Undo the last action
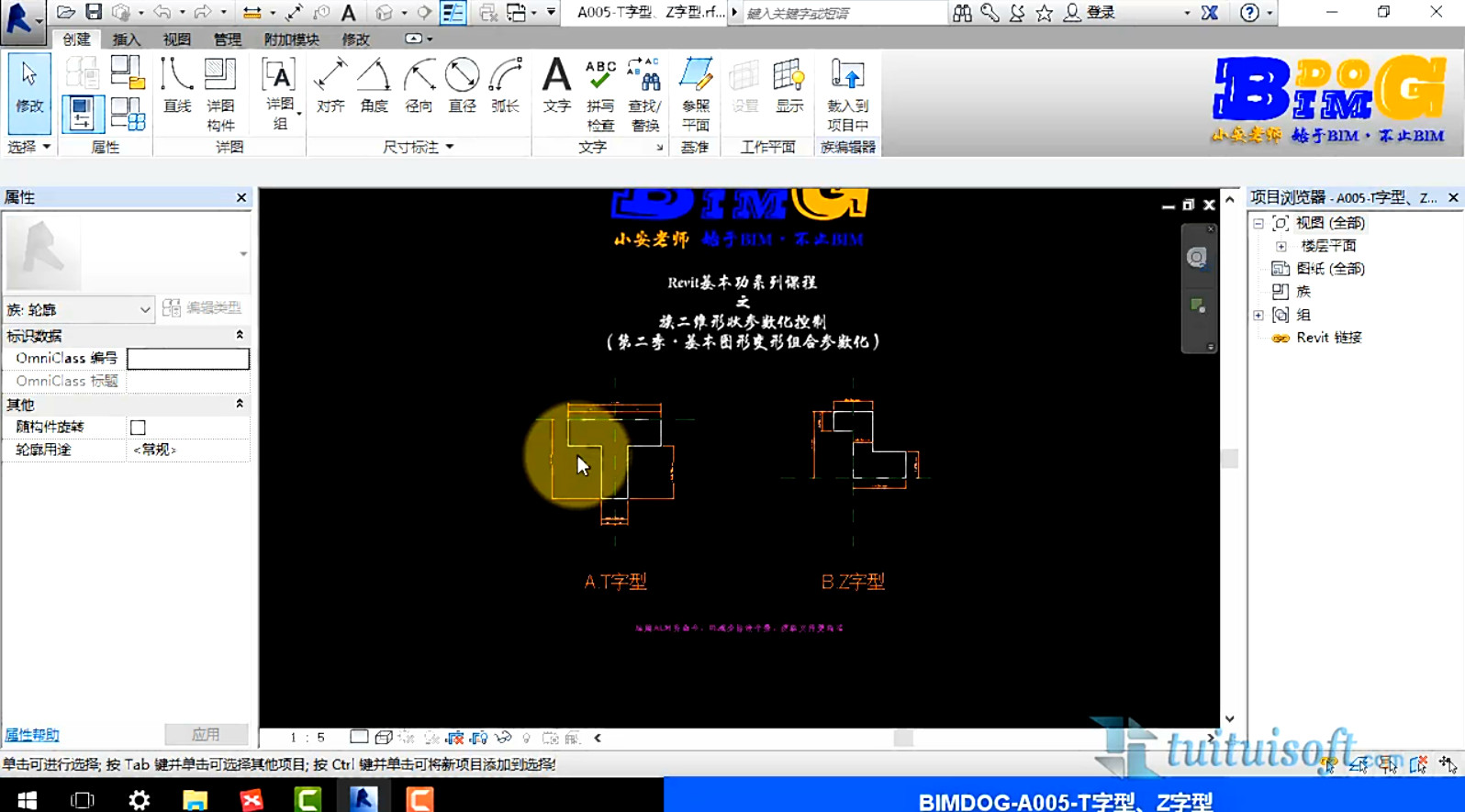This screenshot has height=812, width=1465. [162, 13]
